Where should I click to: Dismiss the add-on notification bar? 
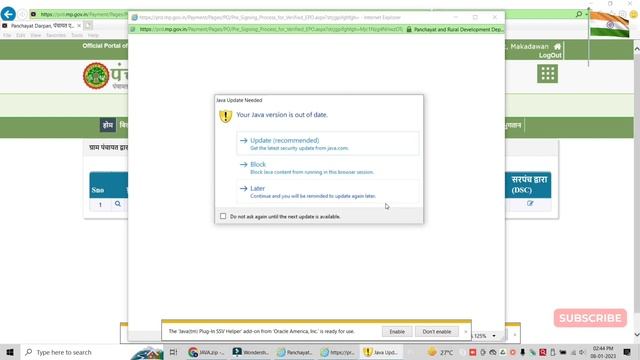[466, 331]
